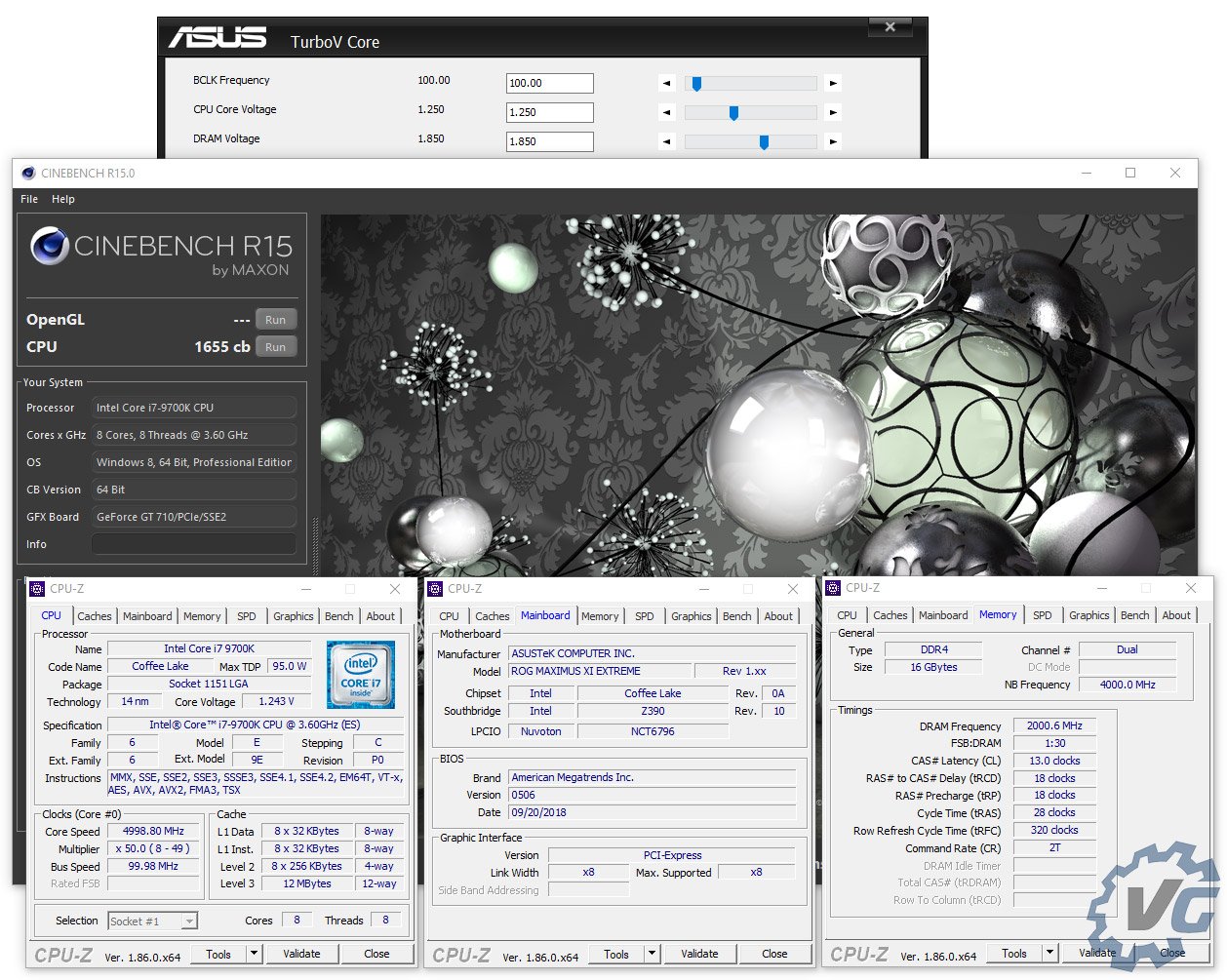Image resolution: width=1227 pixels, height=980 pixels.
Task: Open Bench tab in left CPU-Z
Action: point(339,616)
